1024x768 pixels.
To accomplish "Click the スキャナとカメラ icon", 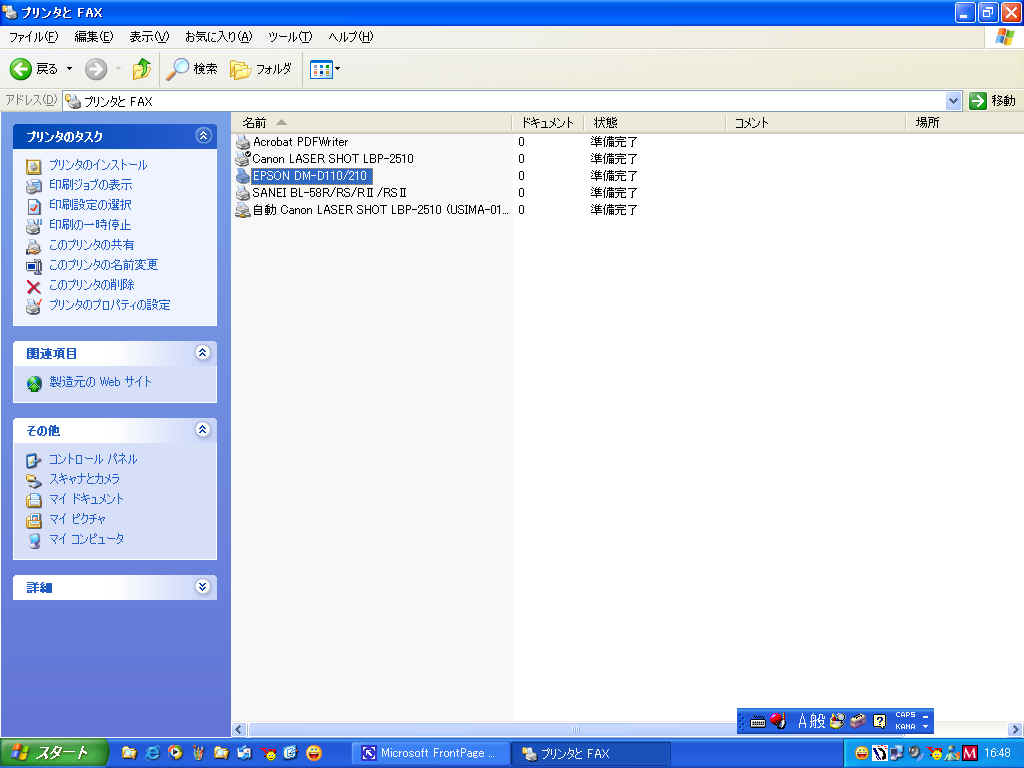I will tap(34, 481).
